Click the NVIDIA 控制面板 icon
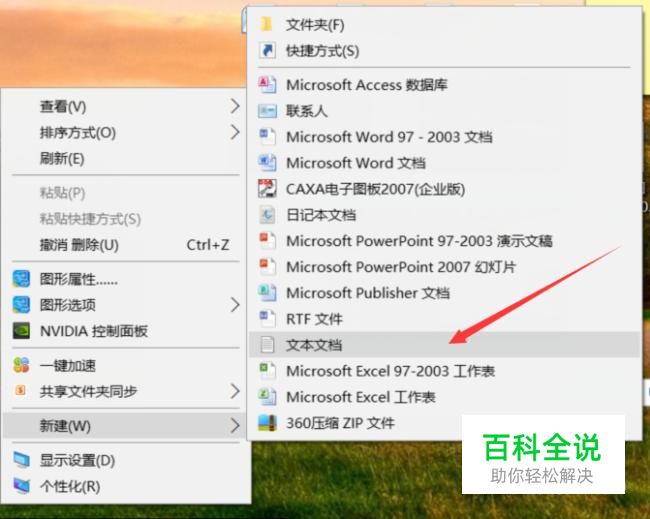The height and width of the screenshot is (519, 650). click(21, 331)
